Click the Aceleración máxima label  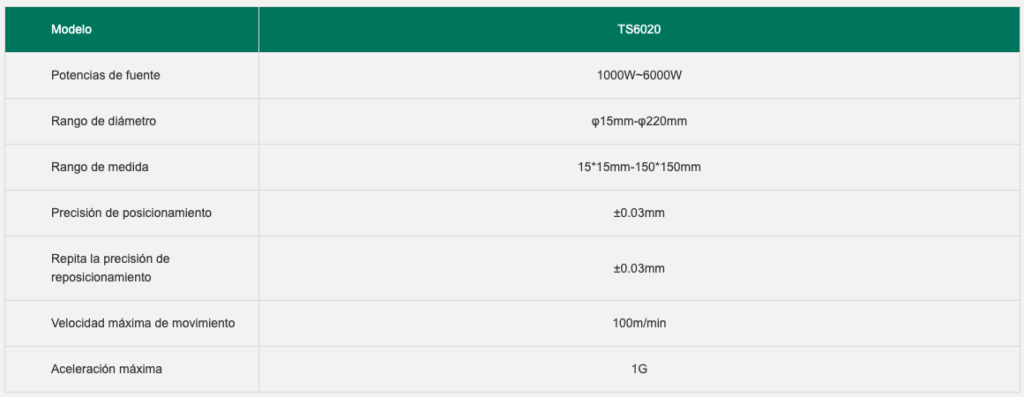point(106,369)
